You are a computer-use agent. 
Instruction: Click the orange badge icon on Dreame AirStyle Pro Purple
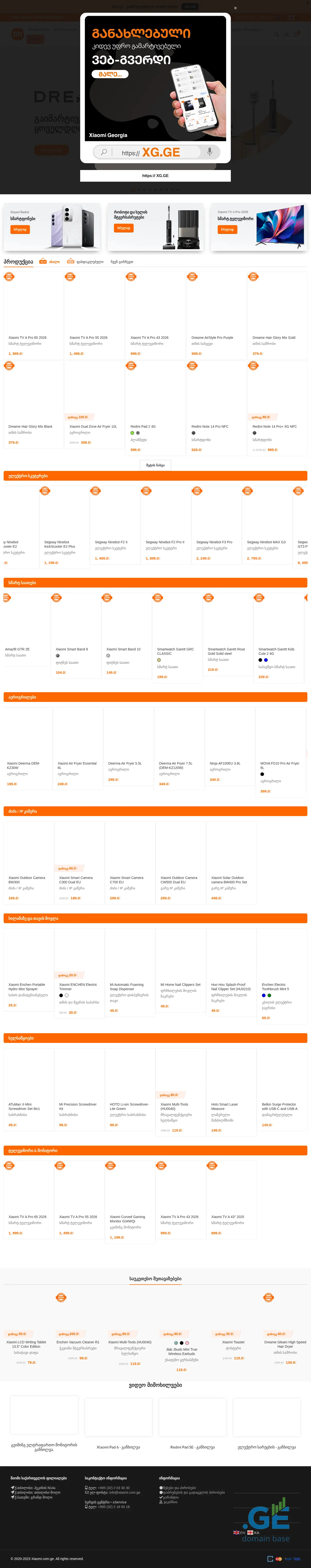pyautogui.click(x=192, y=276)
